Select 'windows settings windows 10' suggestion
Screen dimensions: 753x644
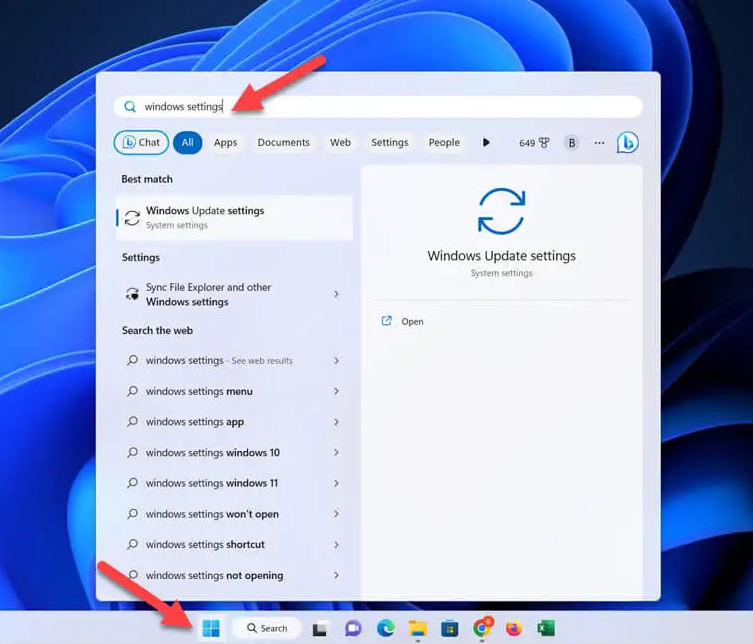coord(234,452)
